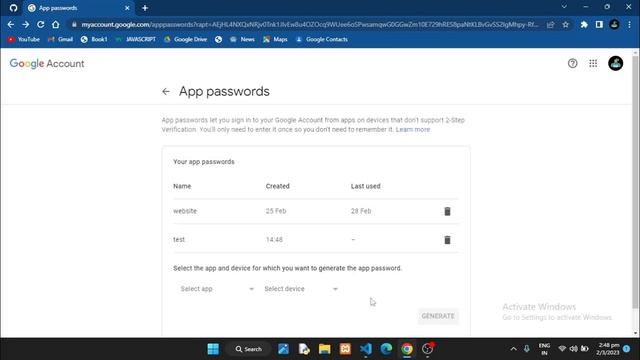Image resolution: width=640 pixels, height=360 pixels.
Task: Click the Learn more link
Action: coord(413,129)
